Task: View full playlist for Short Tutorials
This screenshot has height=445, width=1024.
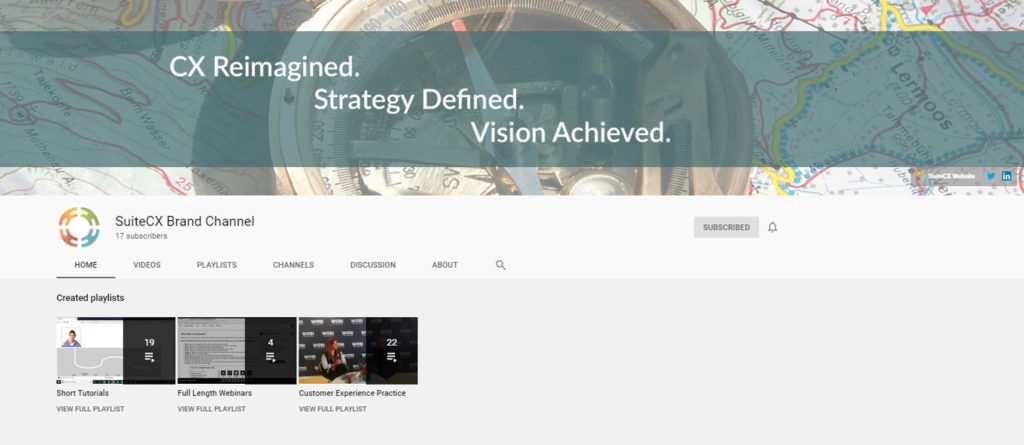Action: point(90,409)
